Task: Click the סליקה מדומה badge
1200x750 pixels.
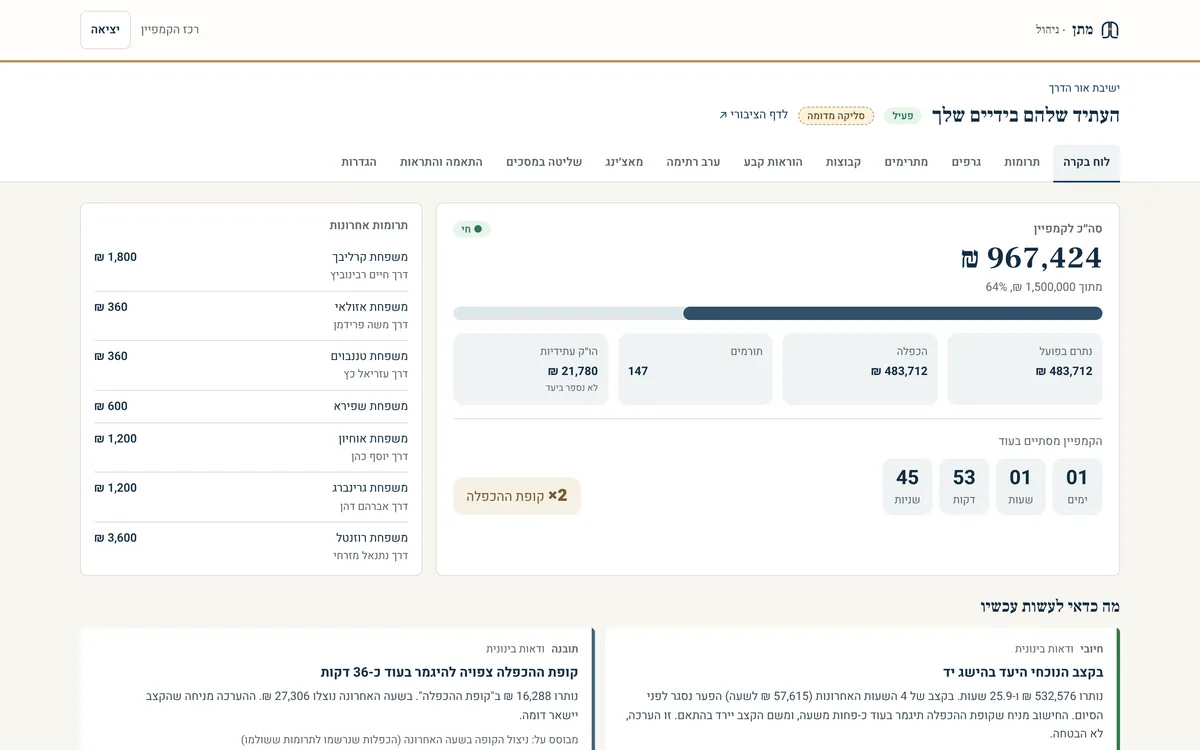Action: 836,116
